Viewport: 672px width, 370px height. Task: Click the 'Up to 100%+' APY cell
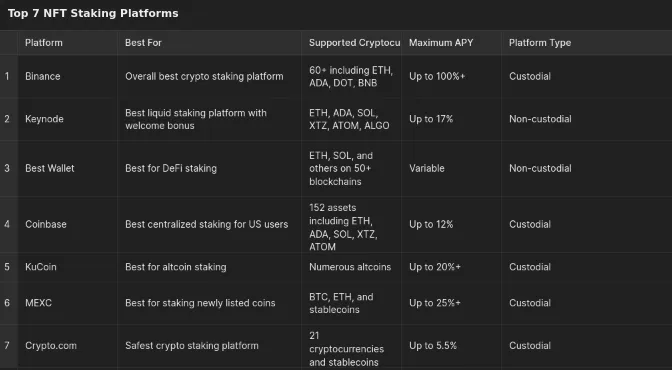[x=451, y=76]
